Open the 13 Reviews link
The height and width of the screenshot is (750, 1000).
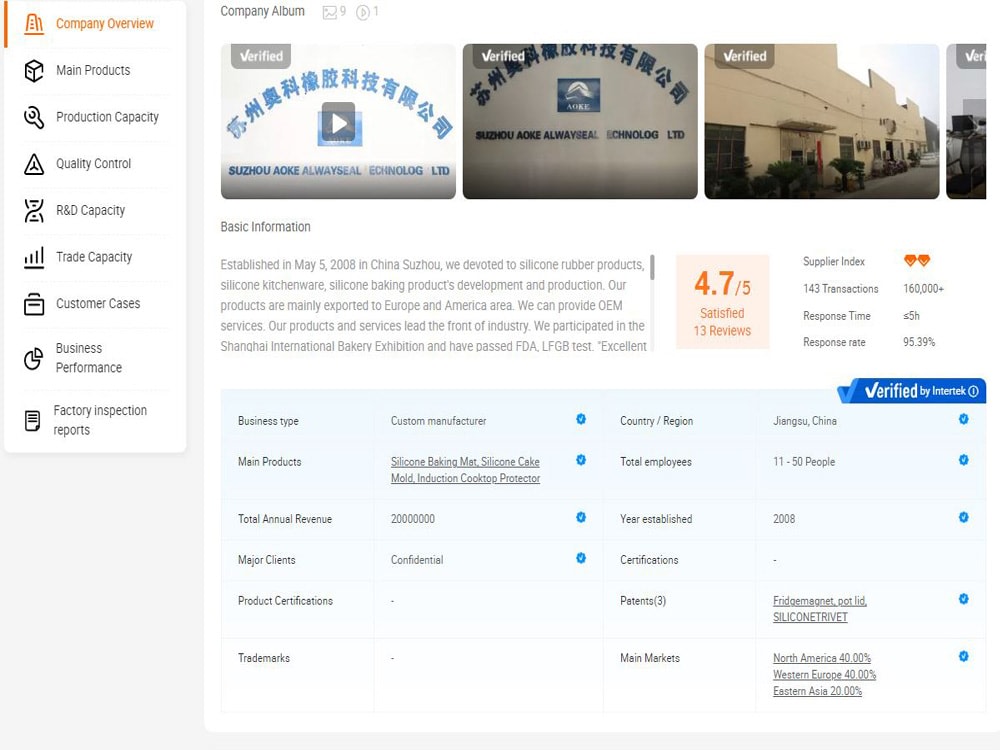pyautogui.click(x=722, y=331)
